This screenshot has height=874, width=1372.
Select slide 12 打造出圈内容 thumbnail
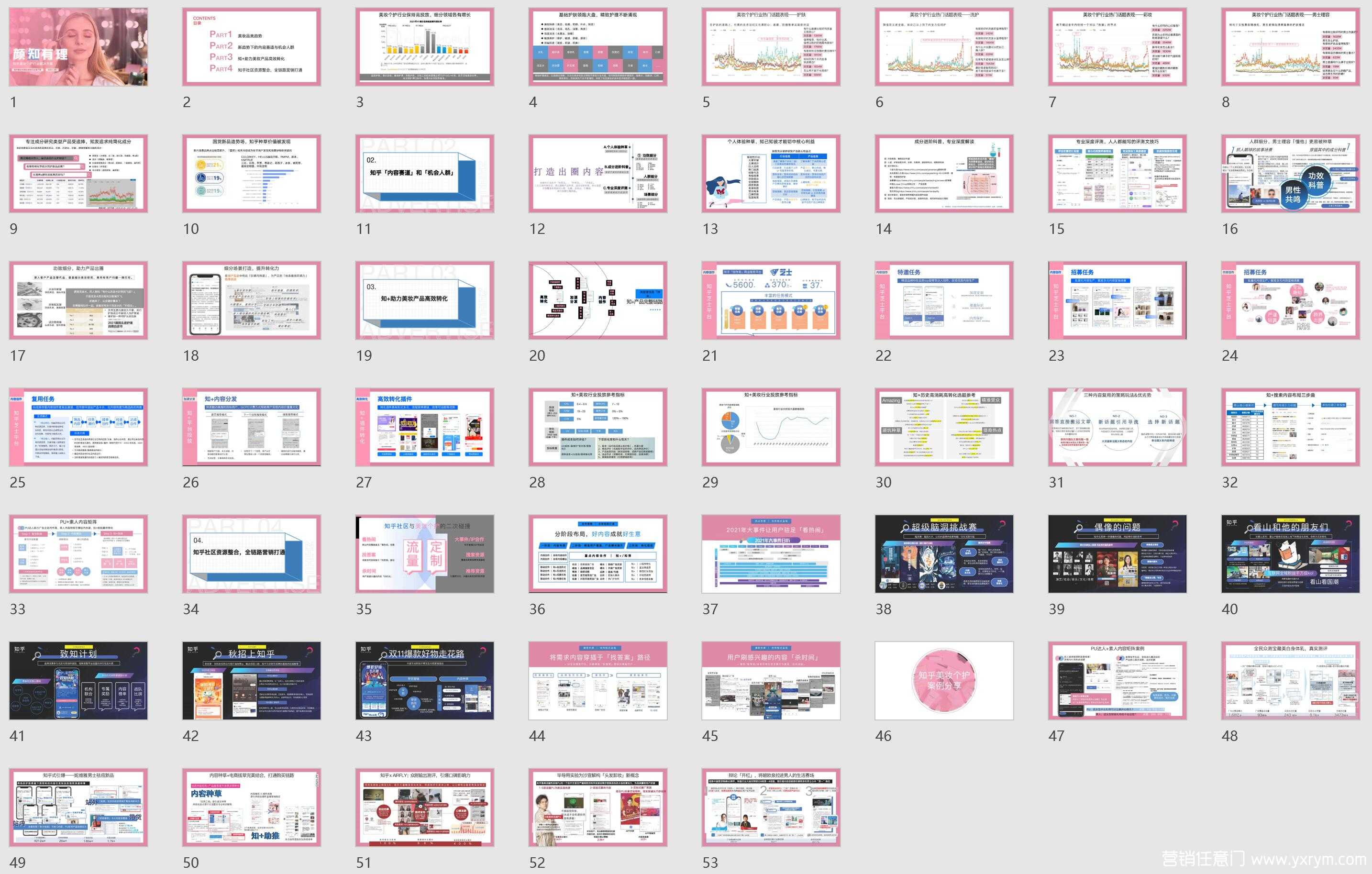[x=597, y=174]
